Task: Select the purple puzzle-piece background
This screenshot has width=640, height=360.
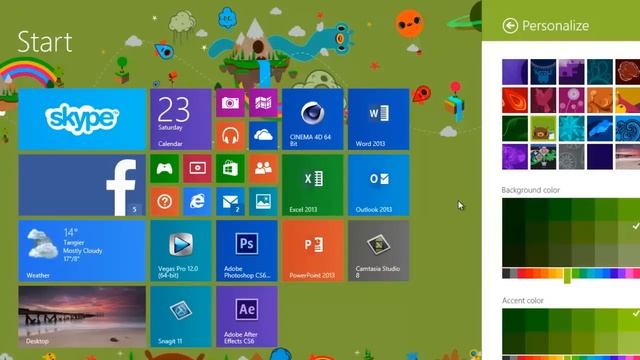Action: pos(571,72)
